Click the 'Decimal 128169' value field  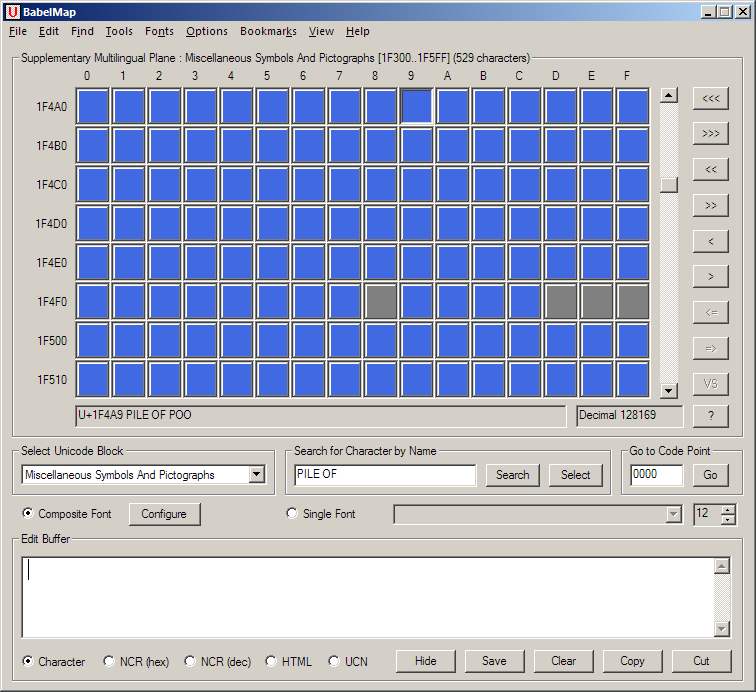pos(630,416)
